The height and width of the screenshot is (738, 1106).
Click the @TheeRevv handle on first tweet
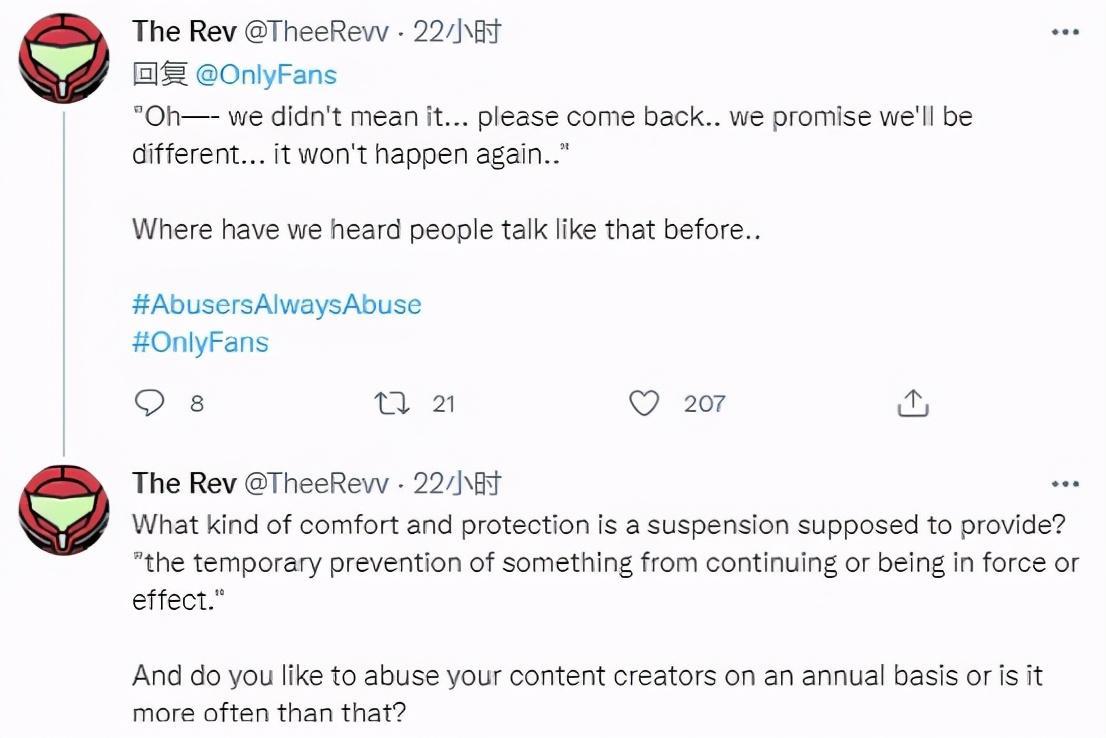(316, 32)
